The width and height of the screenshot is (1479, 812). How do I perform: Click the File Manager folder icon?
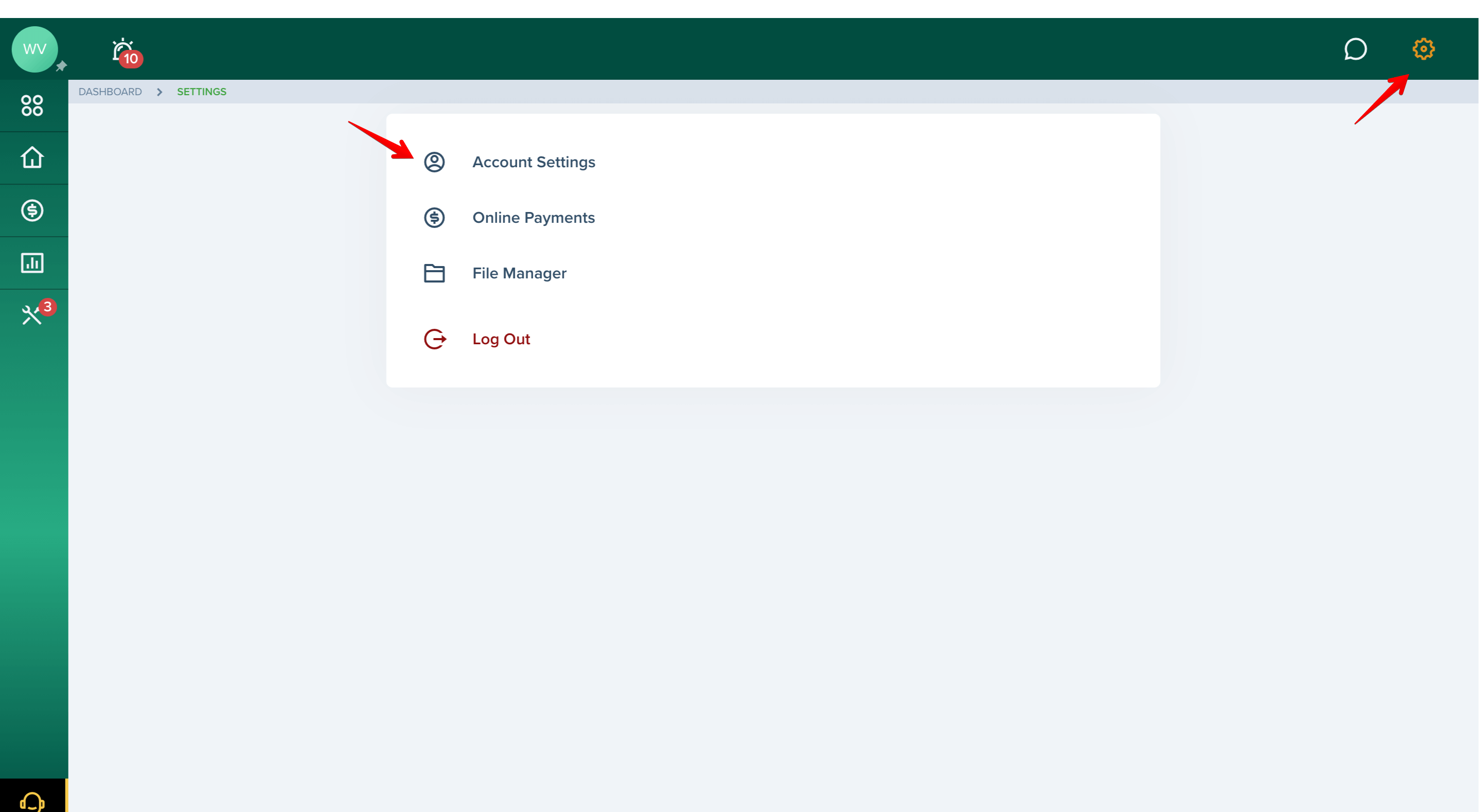tap(434, 273)
